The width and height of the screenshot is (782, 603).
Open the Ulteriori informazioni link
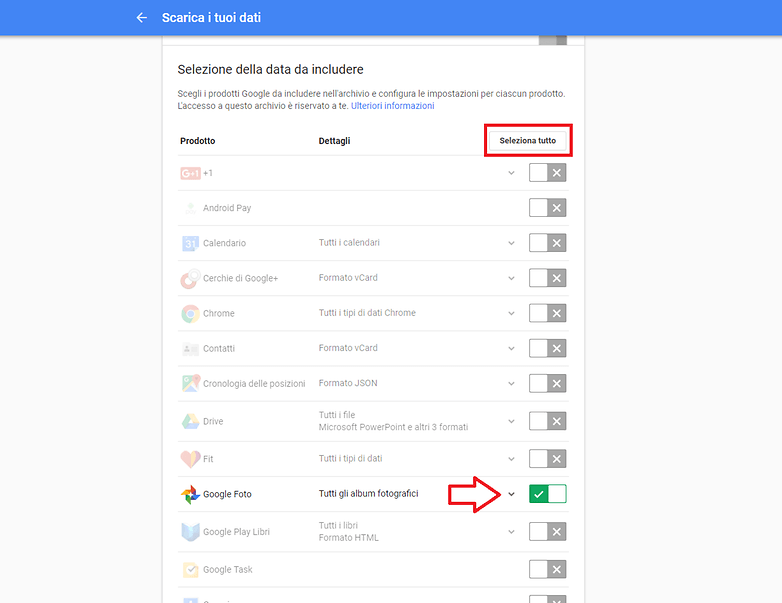[x=392, y=106]
